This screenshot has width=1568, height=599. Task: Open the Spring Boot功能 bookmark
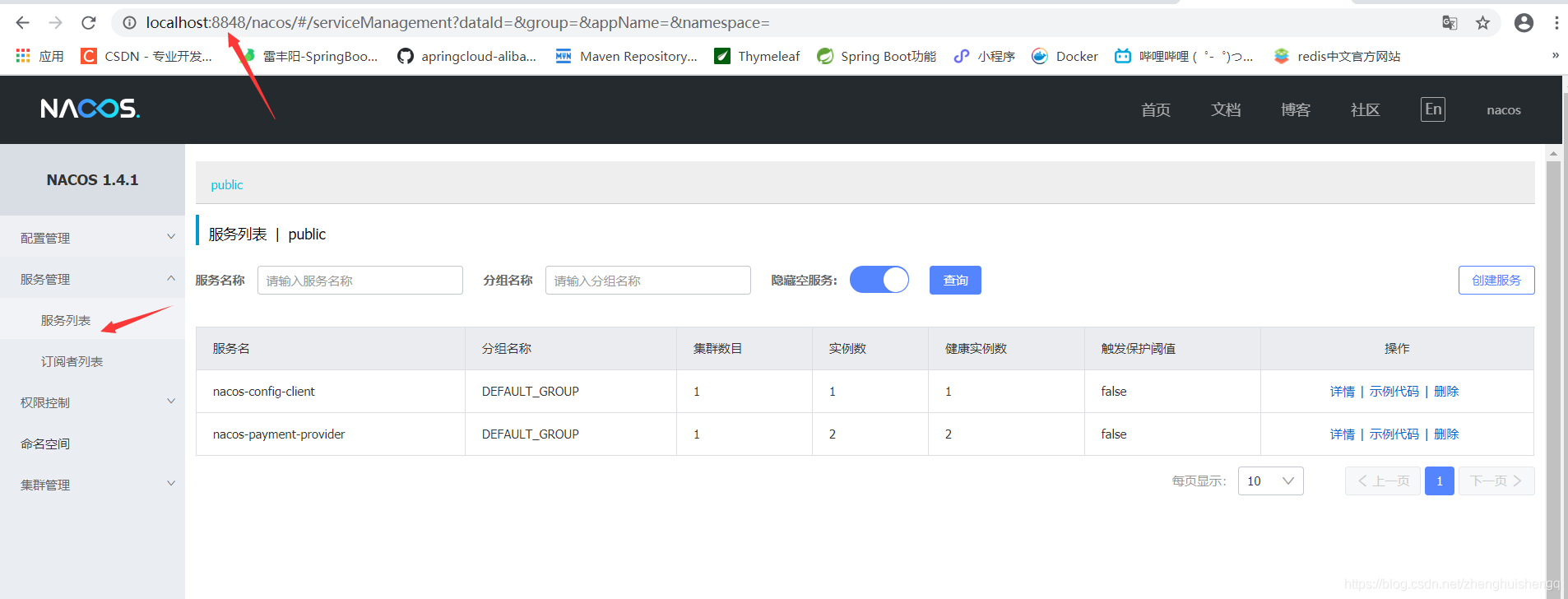(x=876, y=56)
